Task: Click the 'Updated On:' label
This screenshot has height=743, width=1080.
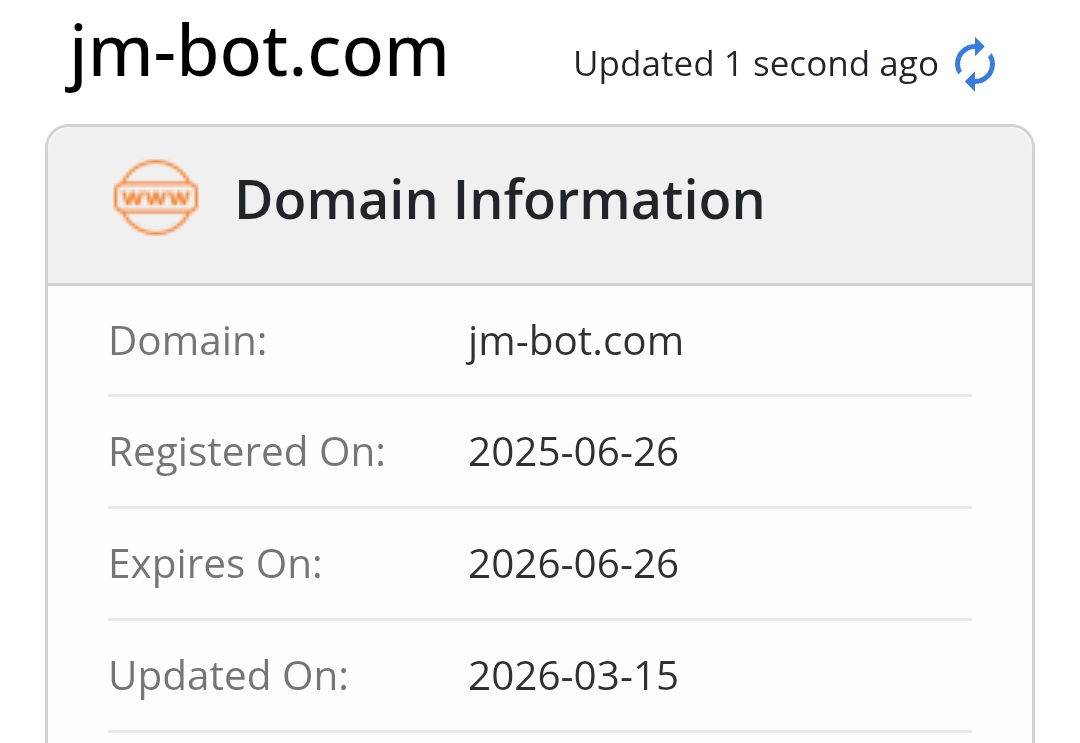Action: [228, 676]
